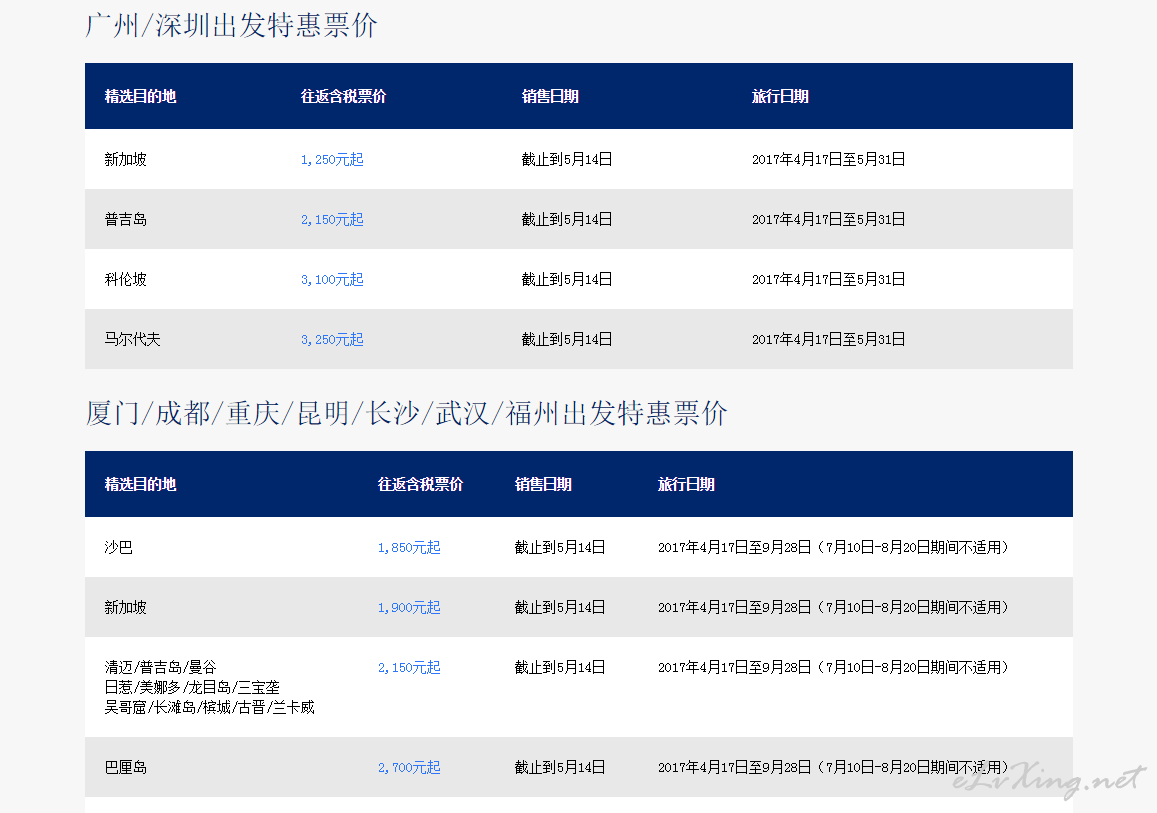Open the 2,700元起 fare link for 巴厘岛
This screenshot has width=1157, height=813.
pyautogui.click(x=409, y=767)
